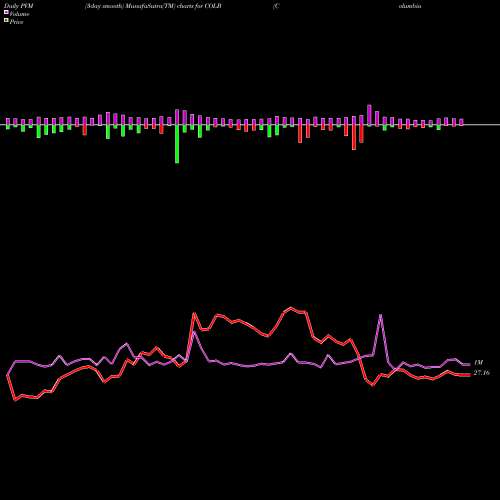Click the peak of the magenta volume line
Screen dimensions: 500x500
(x=381, y=315)
